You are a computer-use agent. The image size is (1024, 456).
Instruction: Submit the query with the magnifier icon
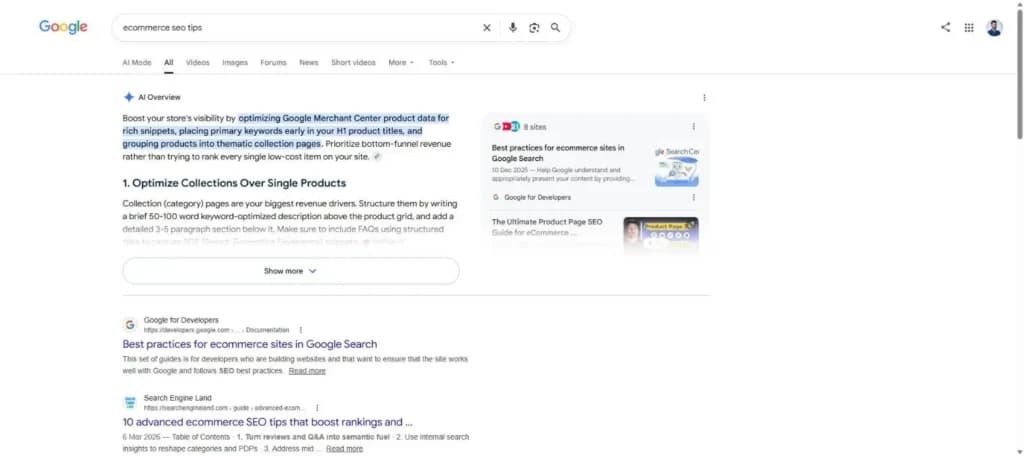point(555,27)
